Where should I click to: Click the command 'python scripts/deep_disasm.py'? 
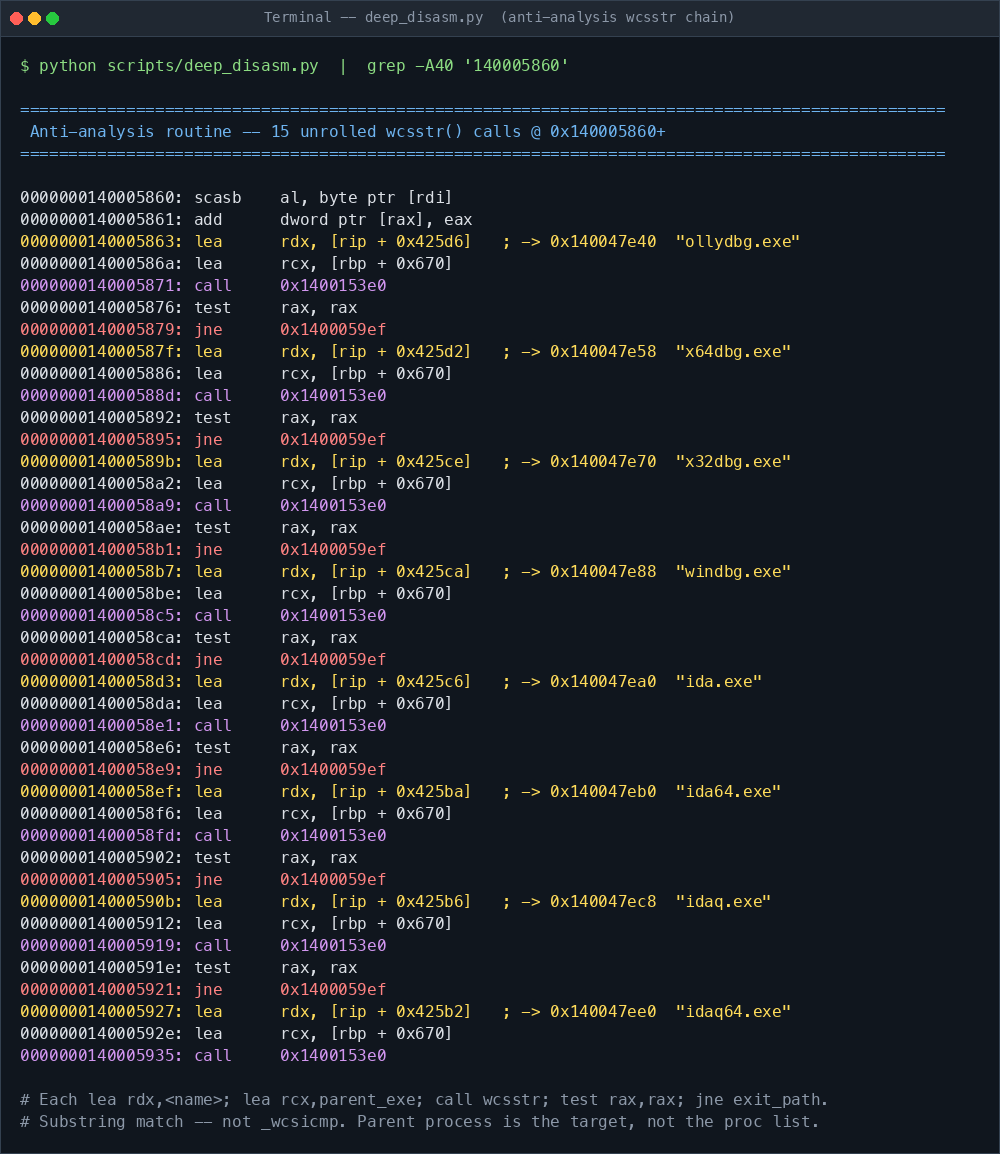pos(179,66)
